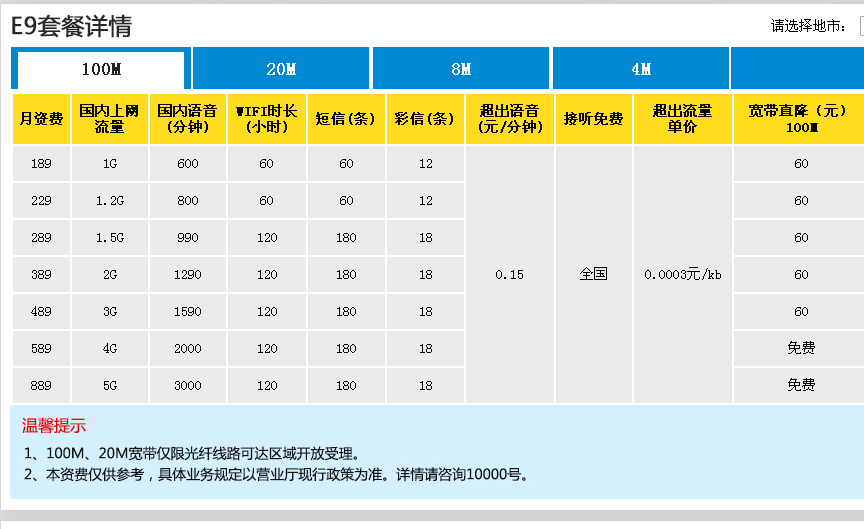
Task: Open the 20M package tab
Action: (281, 69)
